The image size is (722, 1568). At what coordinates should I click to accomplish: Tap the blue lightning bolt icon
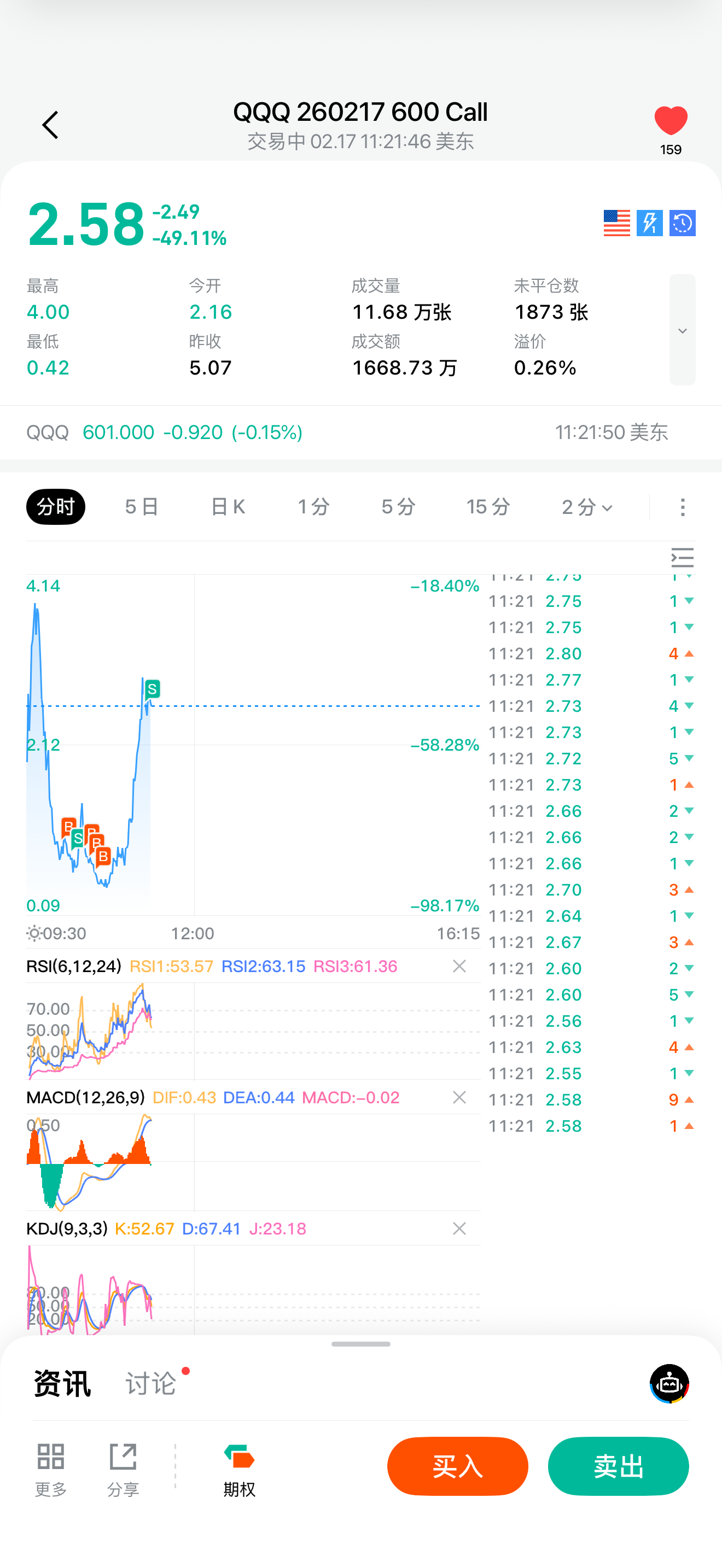tap(649, 224)
